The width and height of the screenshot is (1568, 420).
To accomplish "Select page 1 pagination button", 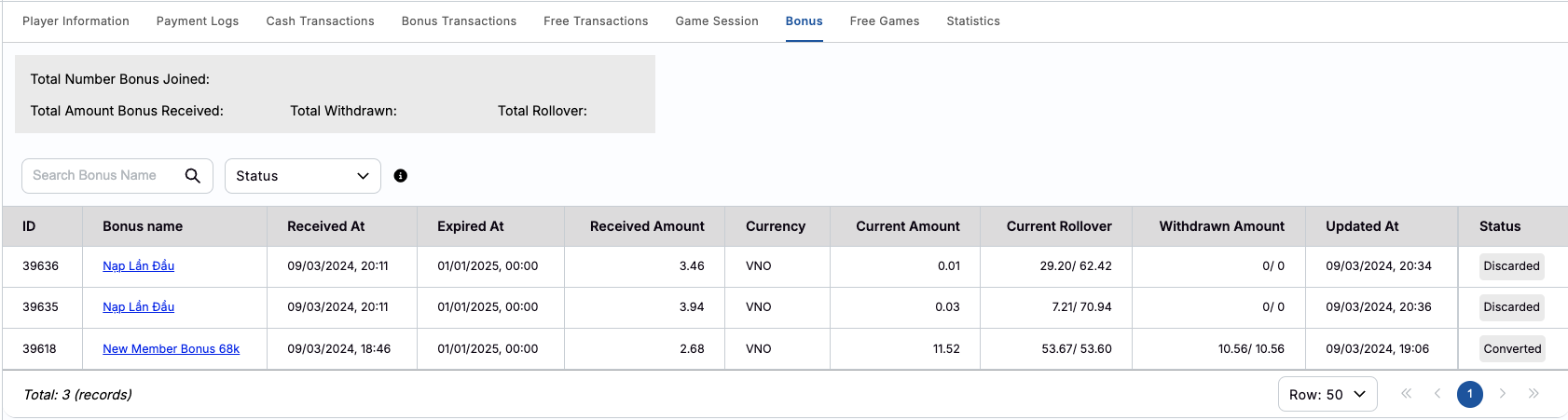I will (x=1470, y=394).
